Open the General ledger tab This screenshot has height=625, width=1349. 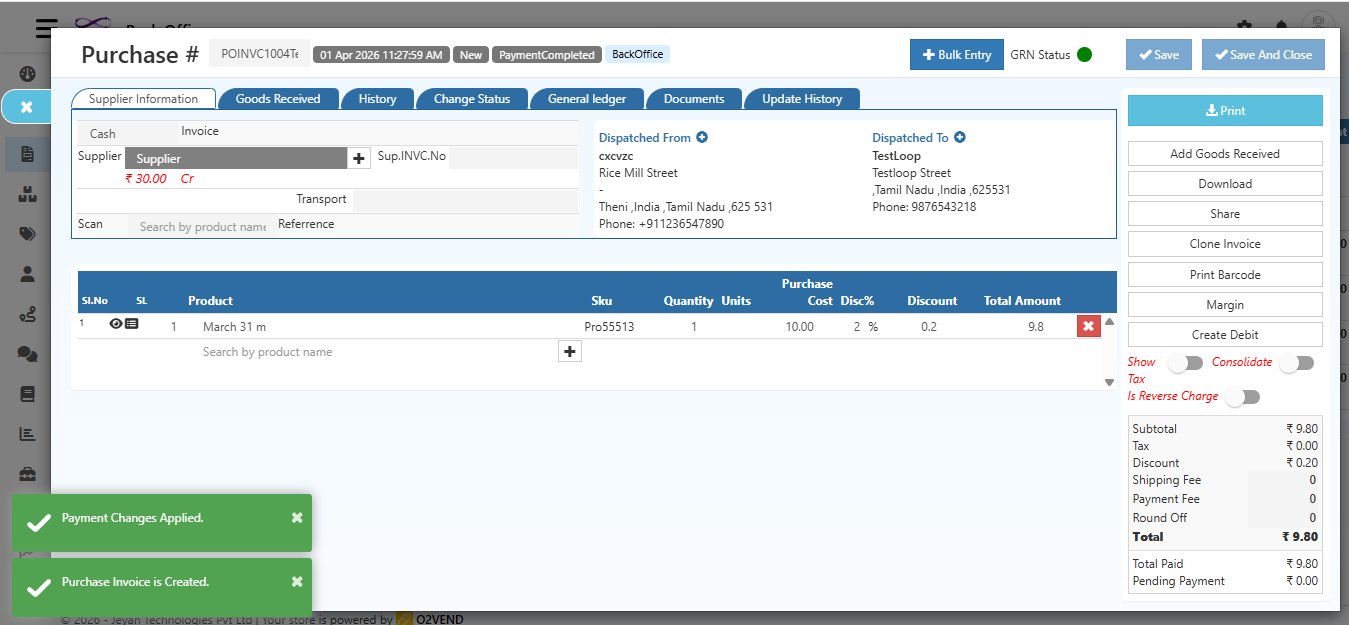(x=587, y=98)
